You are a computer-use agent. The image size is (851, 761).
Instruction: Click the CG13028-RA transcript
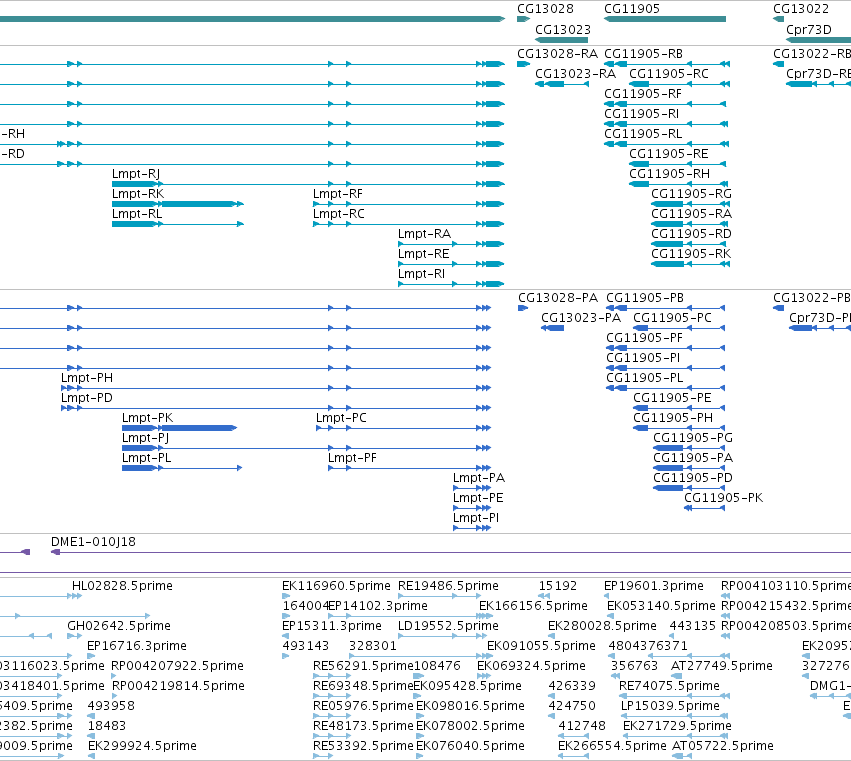[523, 64]
